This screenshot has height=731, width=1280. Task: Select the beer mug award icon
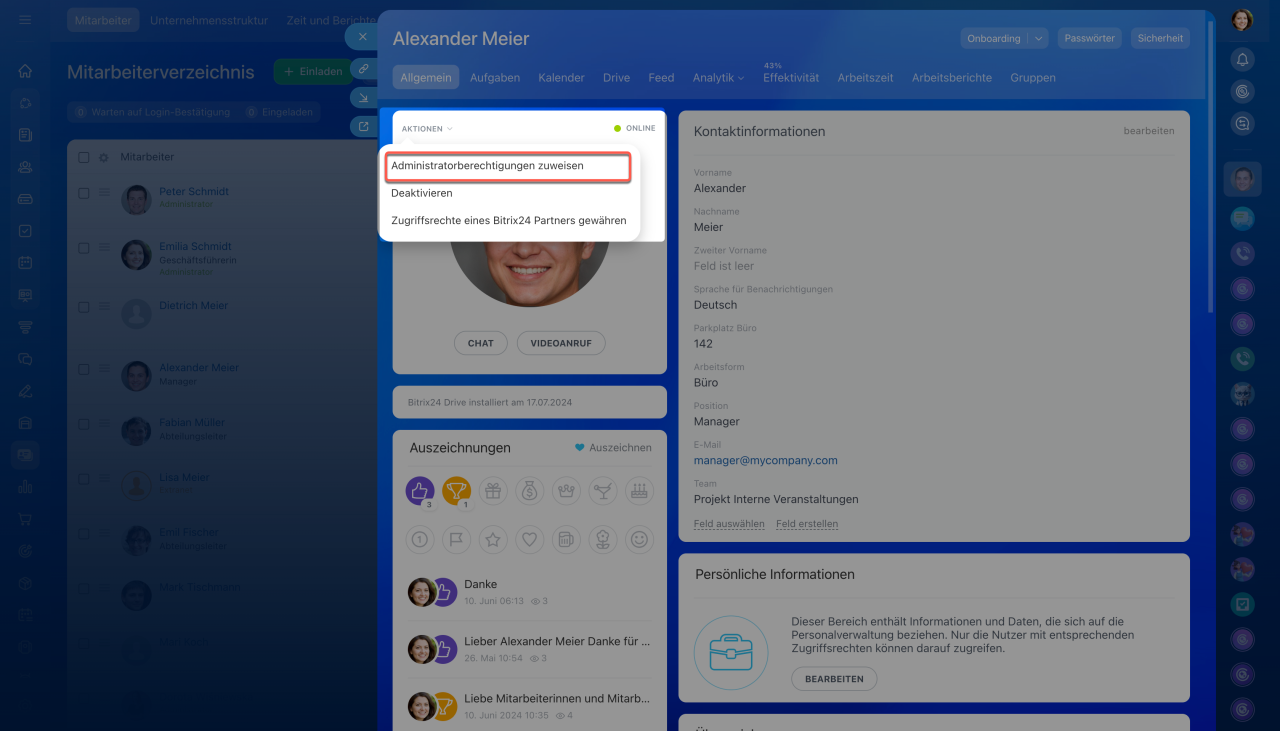pyautogui.click(x=566, y=539)
